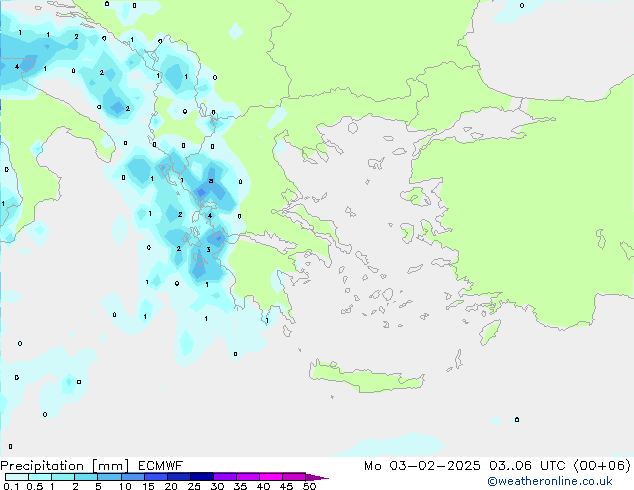The image size is (634, 490).
Task: Click the '40' legend scale label
Action: [263, 486]
